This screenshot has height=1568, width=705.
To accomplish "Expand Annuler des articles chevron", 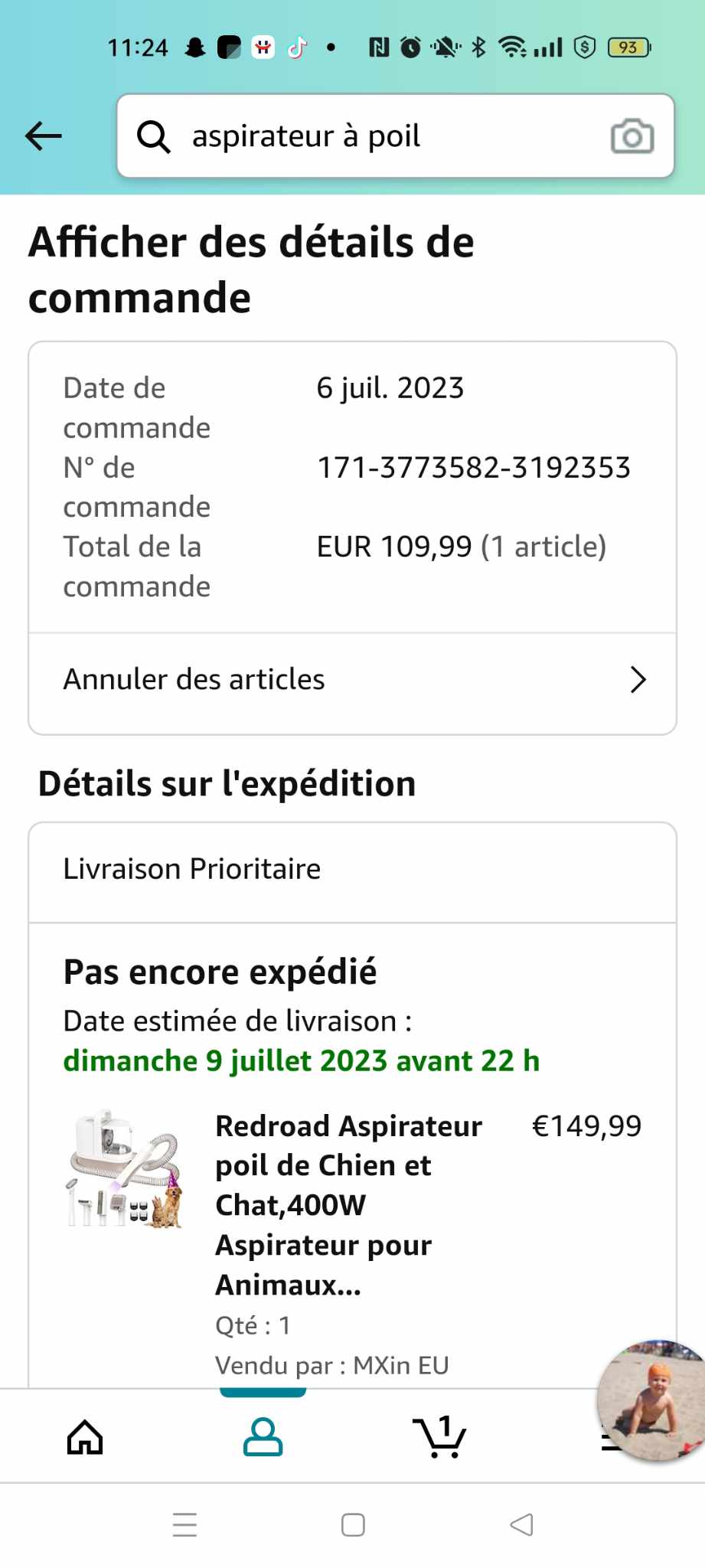I will click(638, 679).
